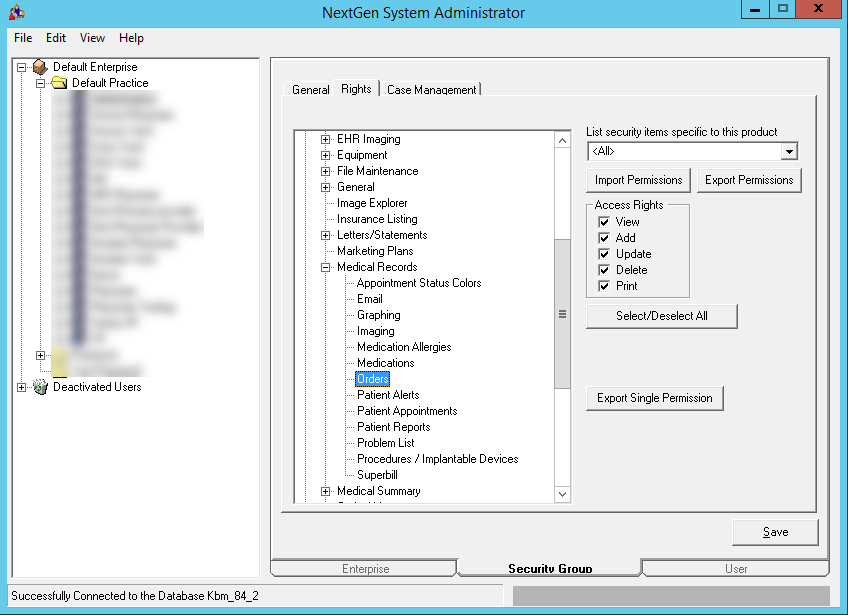Select Medication Allergies item
This screenshot has height=615, width=848.
click(404, 347)
